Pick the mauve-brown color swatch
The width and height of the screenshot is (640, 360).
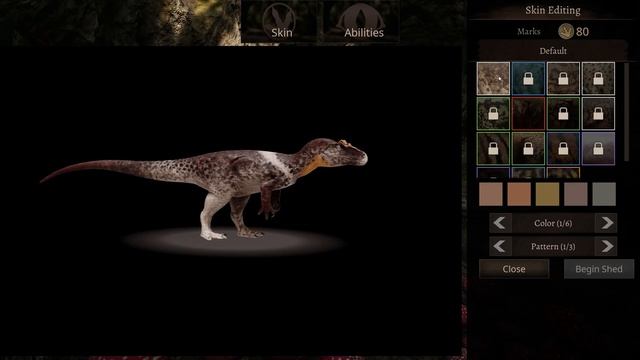(576, 194)
